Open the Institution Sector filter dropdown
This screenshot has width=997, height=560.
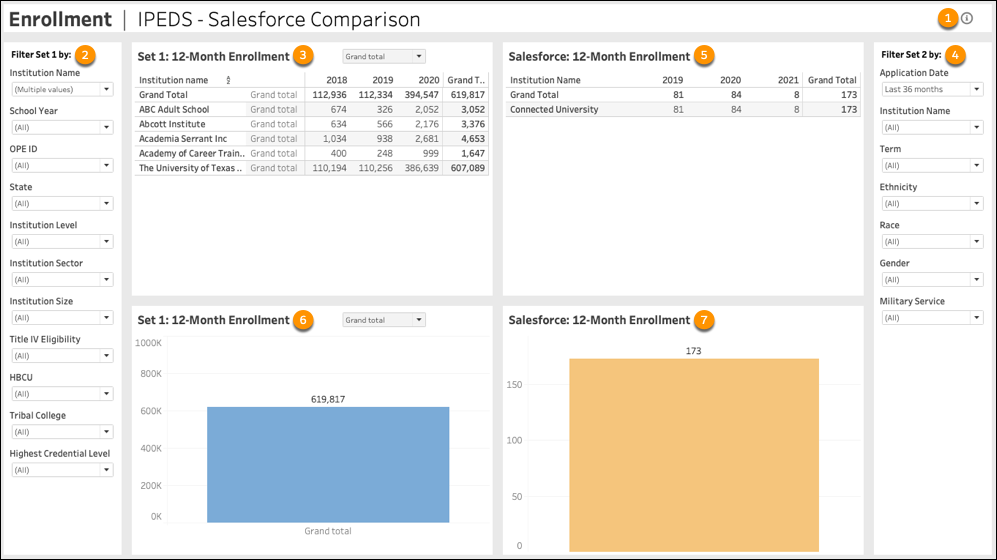(62, 280)
